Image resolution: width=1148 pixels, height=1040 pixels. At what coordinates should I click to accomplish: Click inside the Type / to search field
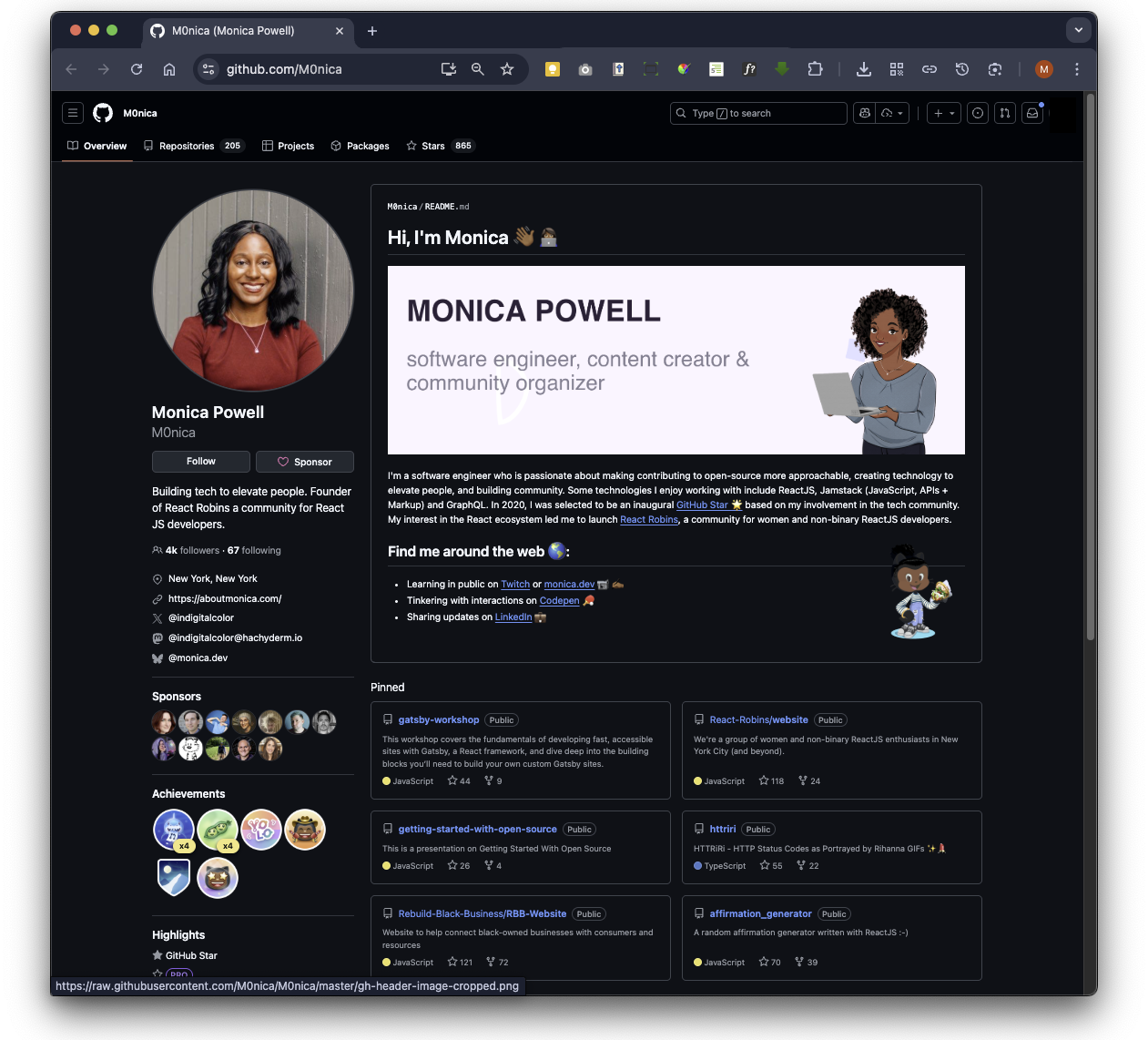758,113
